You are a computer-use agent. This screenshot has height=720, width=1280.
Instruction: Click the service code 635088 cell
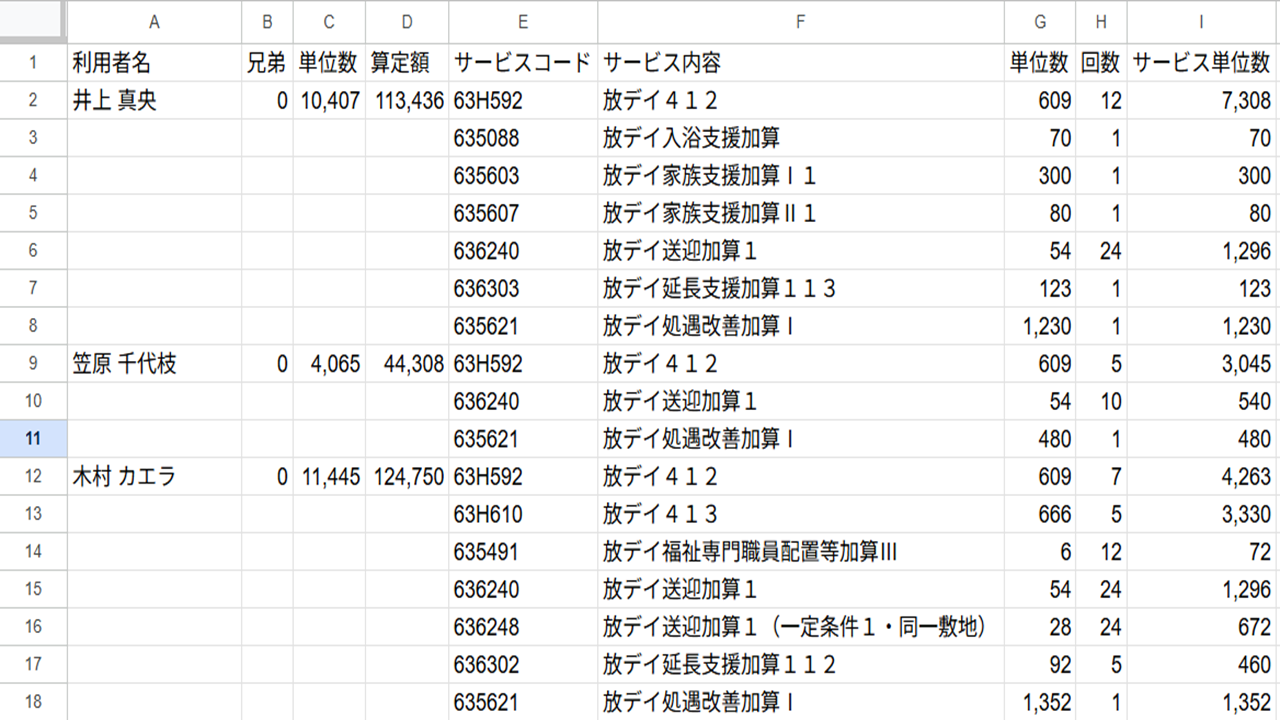(523, 138)
